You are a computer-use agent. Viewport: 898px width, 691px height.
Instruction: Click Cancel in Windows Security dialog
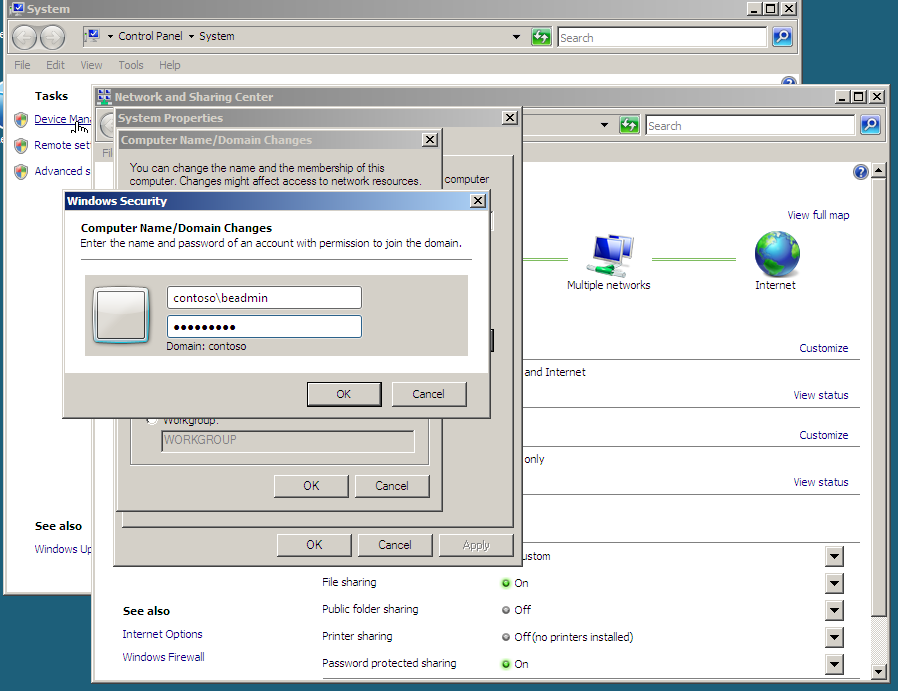(428, 394)
